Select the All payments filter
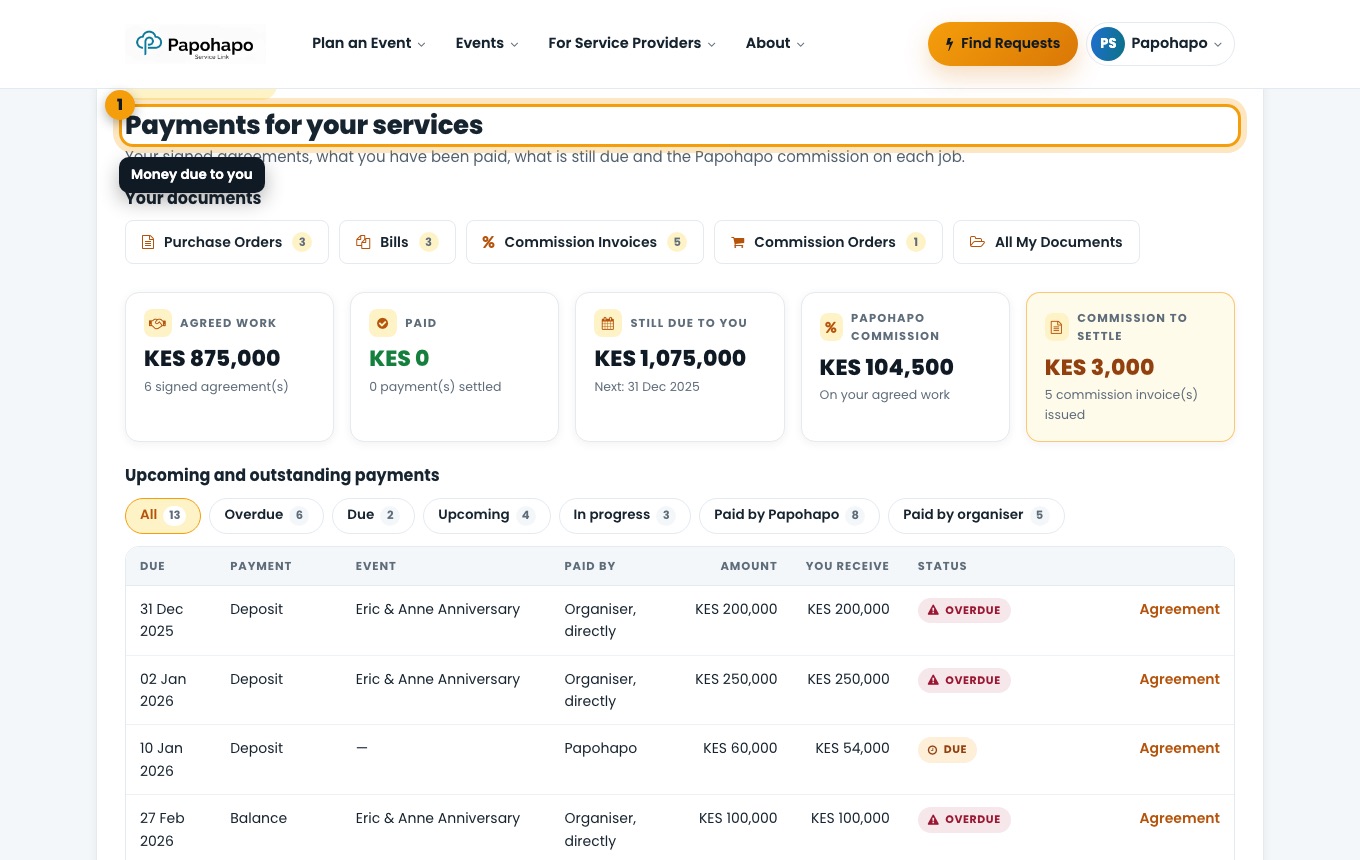Screen dimensions: 1360x860 [163, 516]
